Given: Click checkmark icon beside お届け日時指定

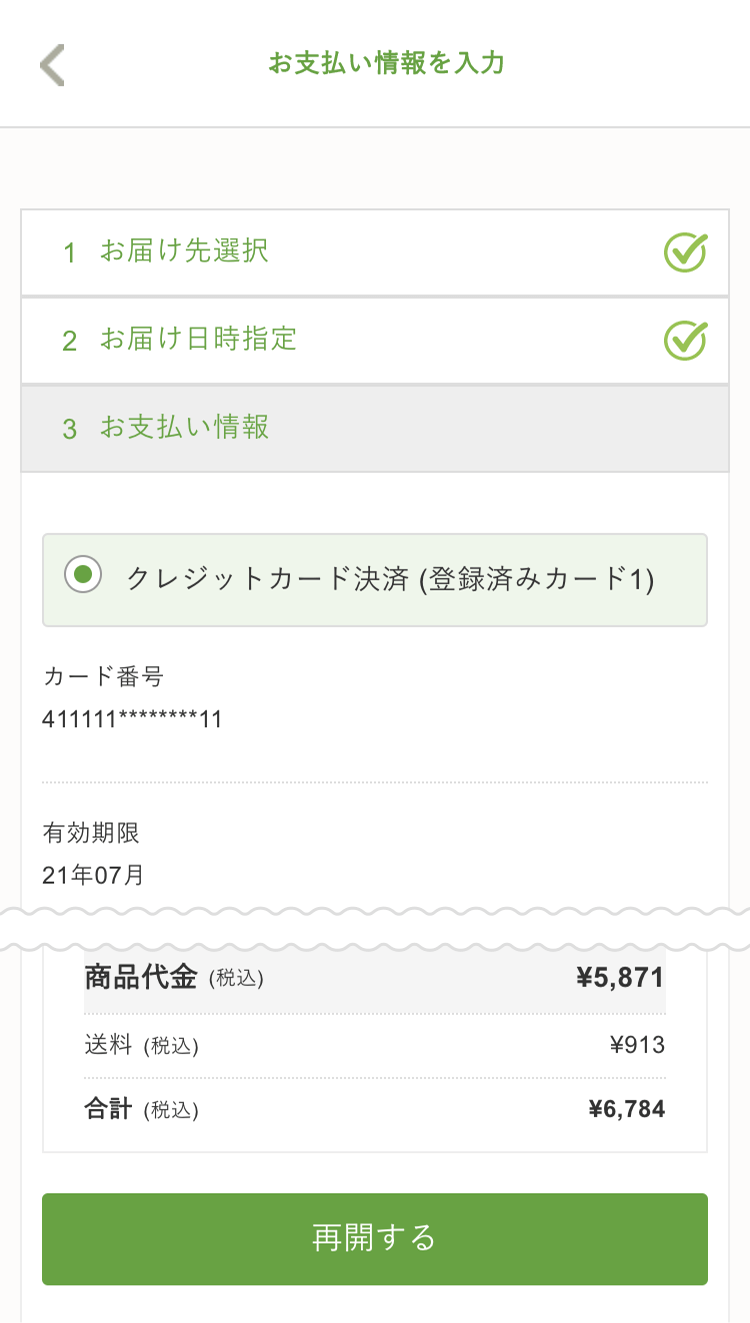Looking at the screenshot, I should click(x=685, y=340).
